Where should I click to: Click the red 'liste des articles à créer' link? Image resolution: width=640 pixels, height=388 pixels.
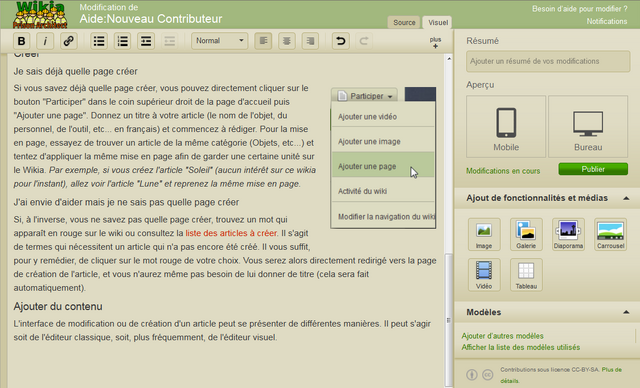pos(231,233)
